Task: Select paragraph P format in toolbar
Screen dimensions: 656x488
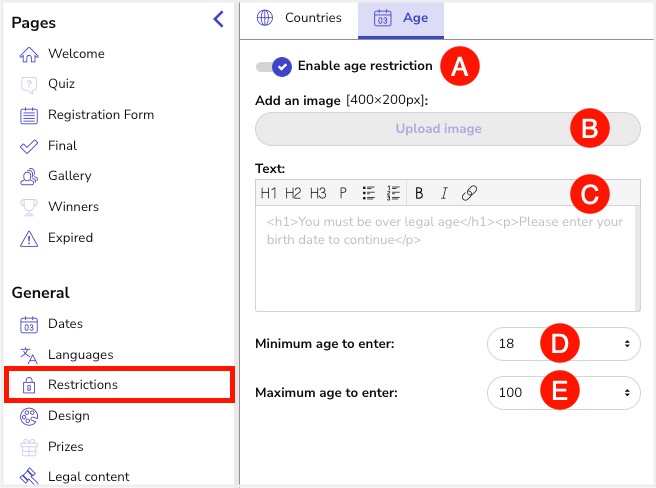Action: (x=343, y=193)
